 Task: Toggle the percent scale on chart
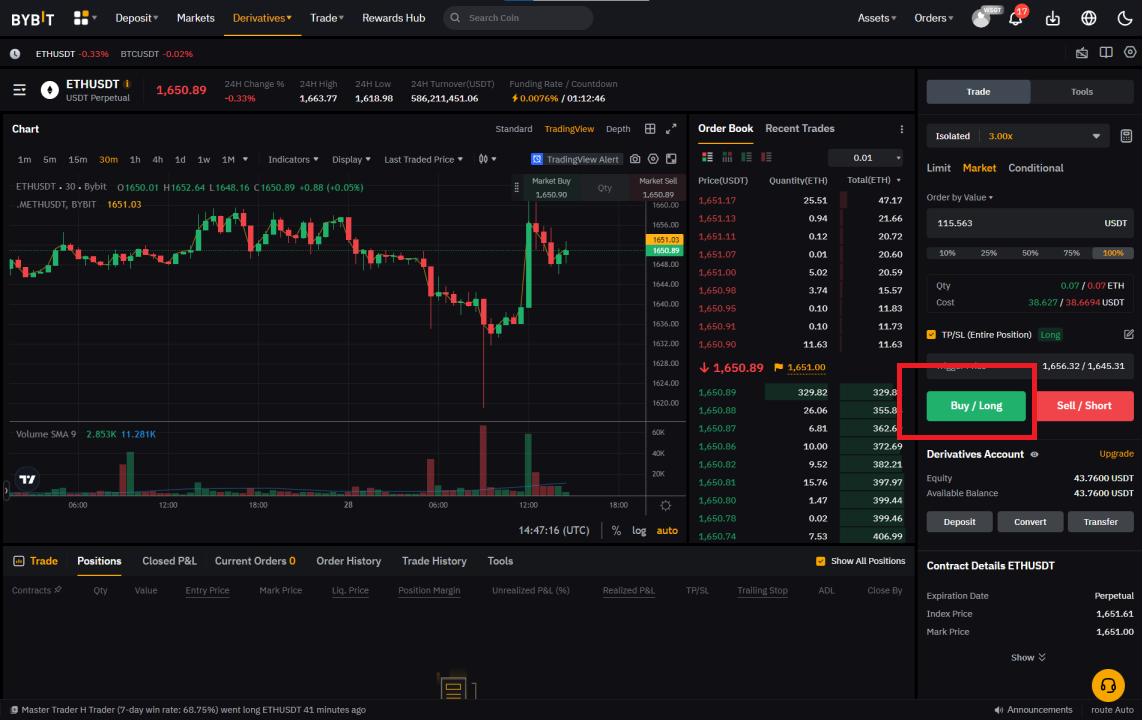click(x=617, y=530)
